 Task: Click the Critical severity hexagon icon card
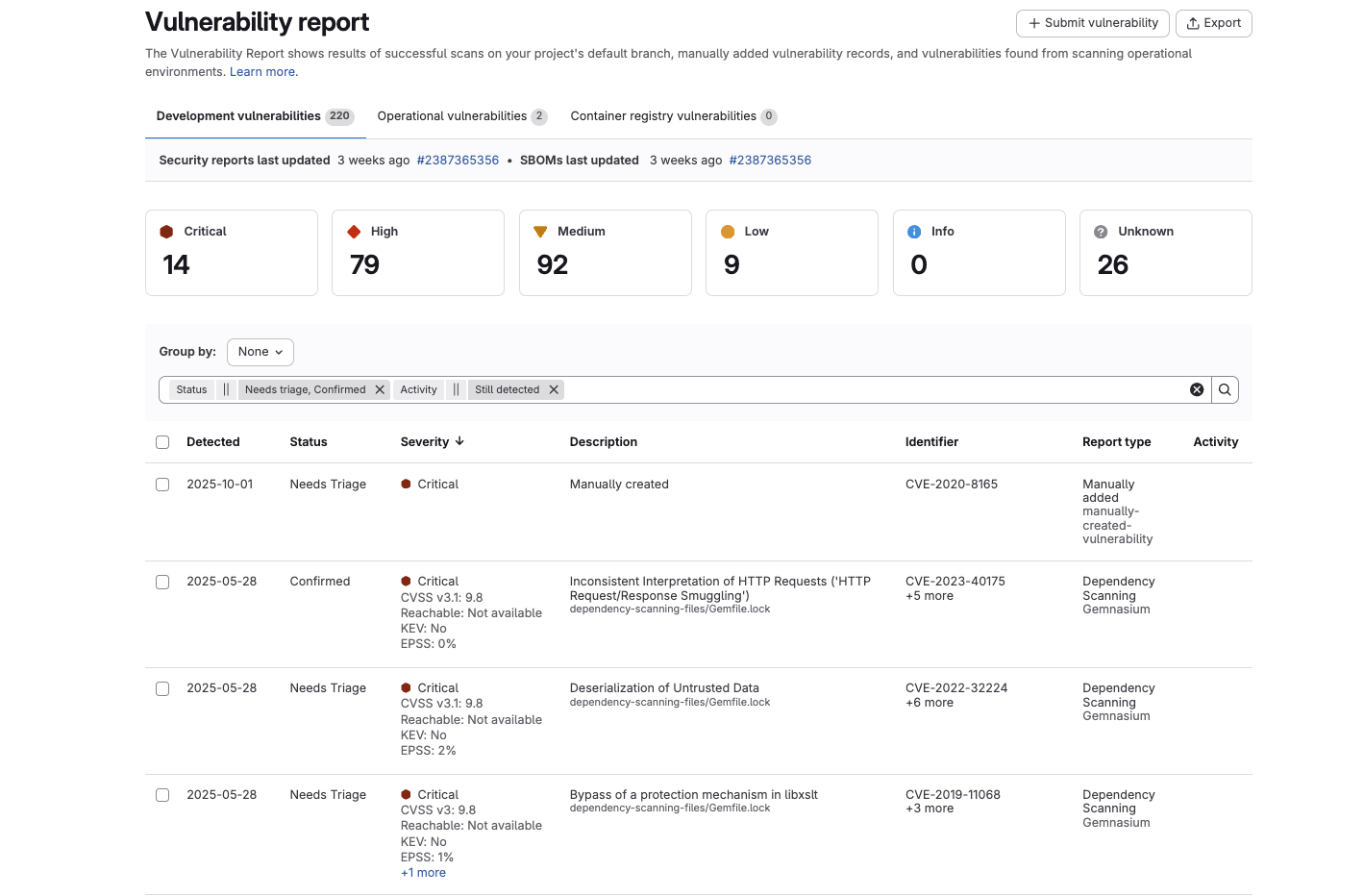tap(166, 232)
